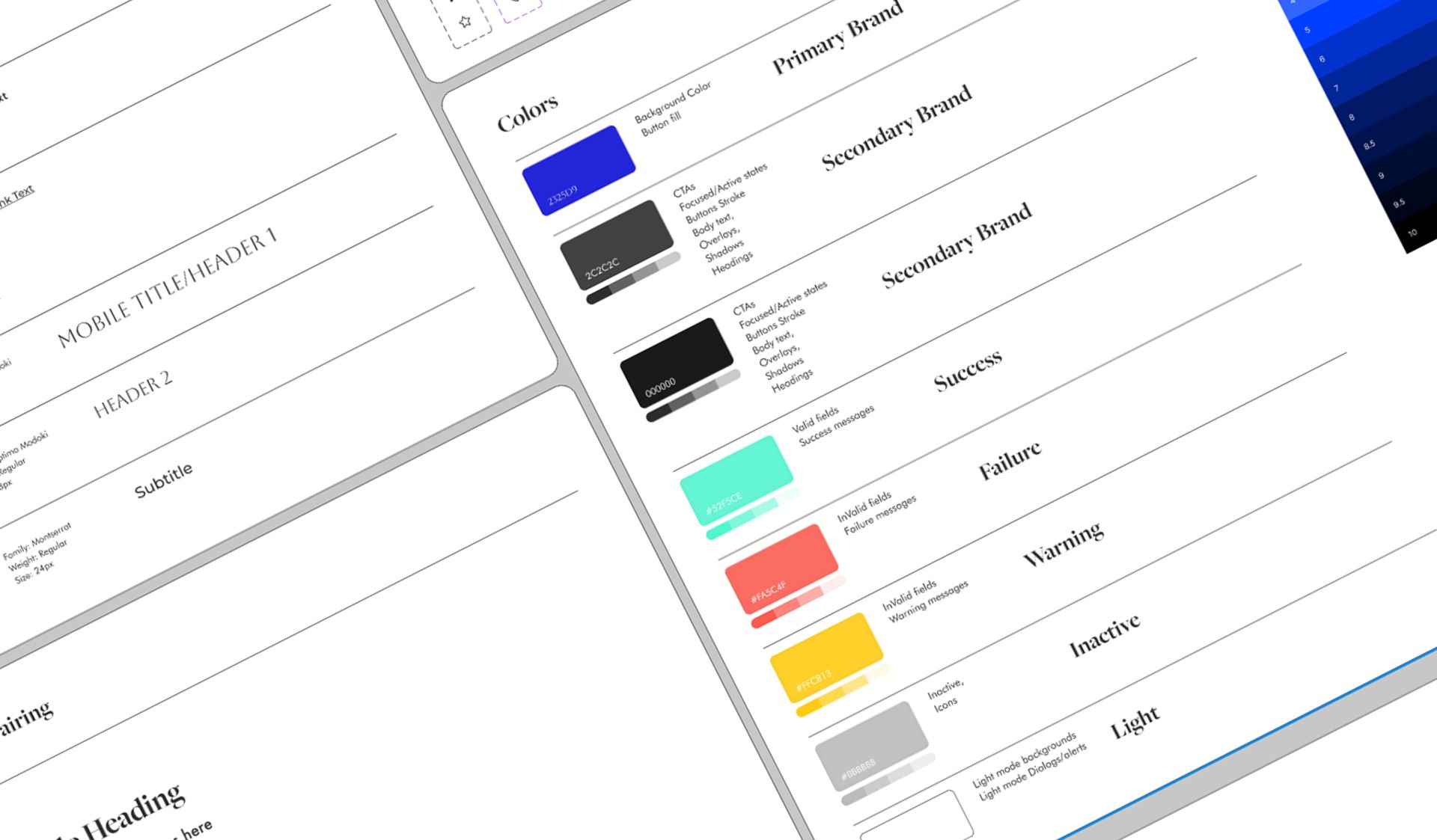
Task: Click the tint strip under the red swatch
Action: point(799,601)
